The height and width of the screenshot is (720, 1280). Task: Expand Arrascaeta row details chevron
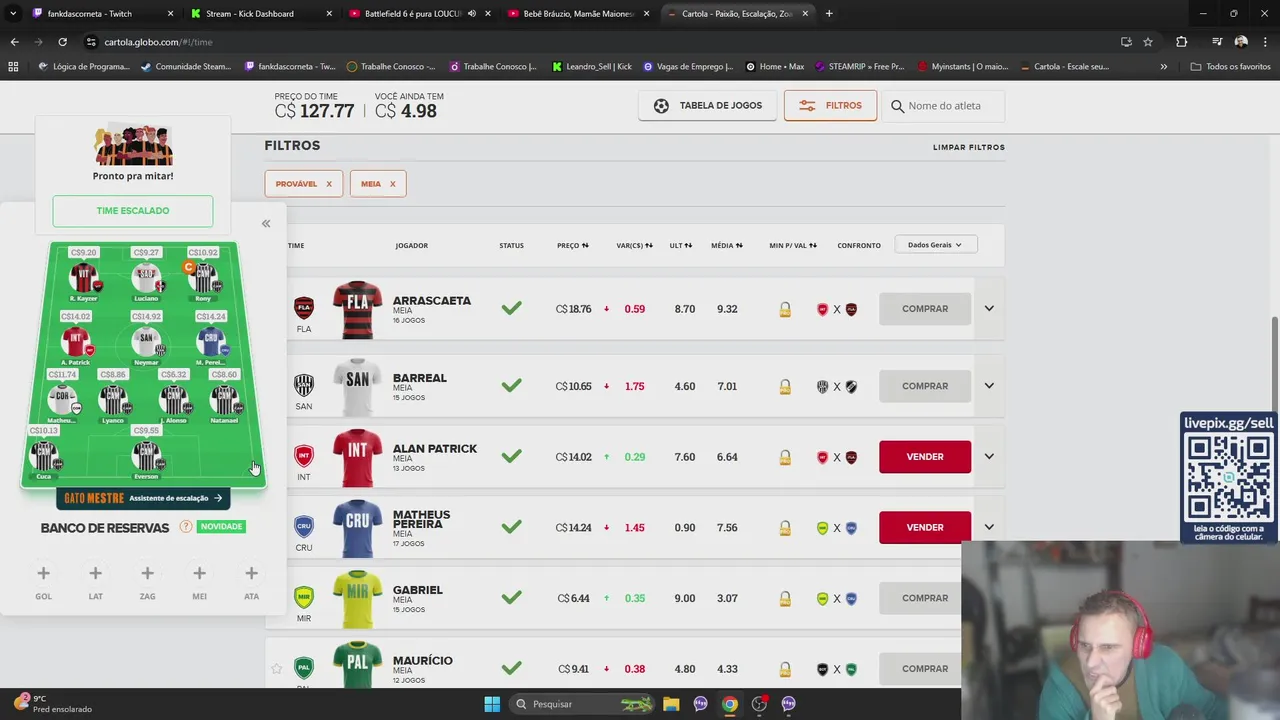tap(989, 309)
